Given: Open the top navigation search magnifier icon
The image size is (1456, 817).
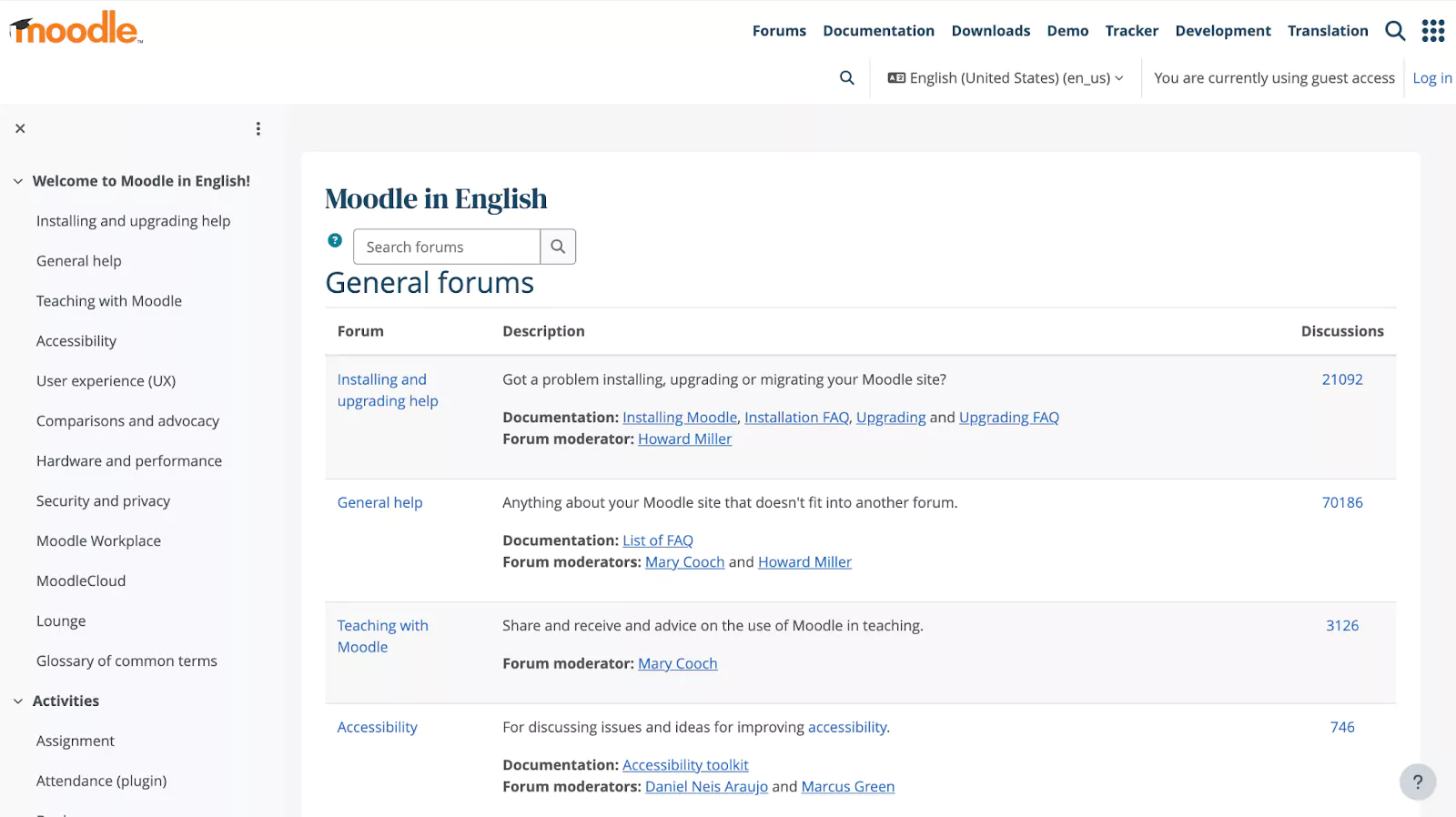Looking at the screenshot, I should tap(1395, 31).
